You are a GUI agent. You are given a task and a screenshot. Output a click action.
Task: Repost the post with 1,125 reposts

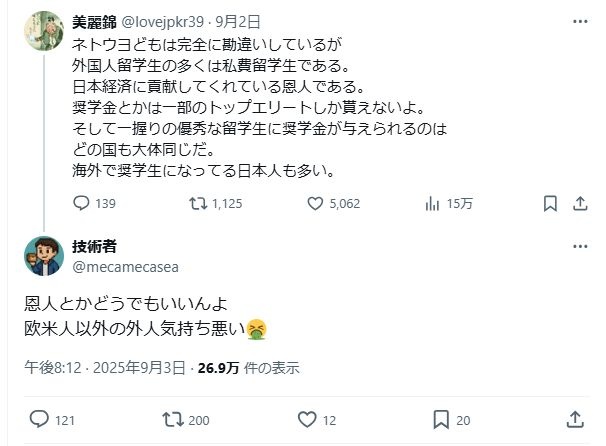click(198, 204)
